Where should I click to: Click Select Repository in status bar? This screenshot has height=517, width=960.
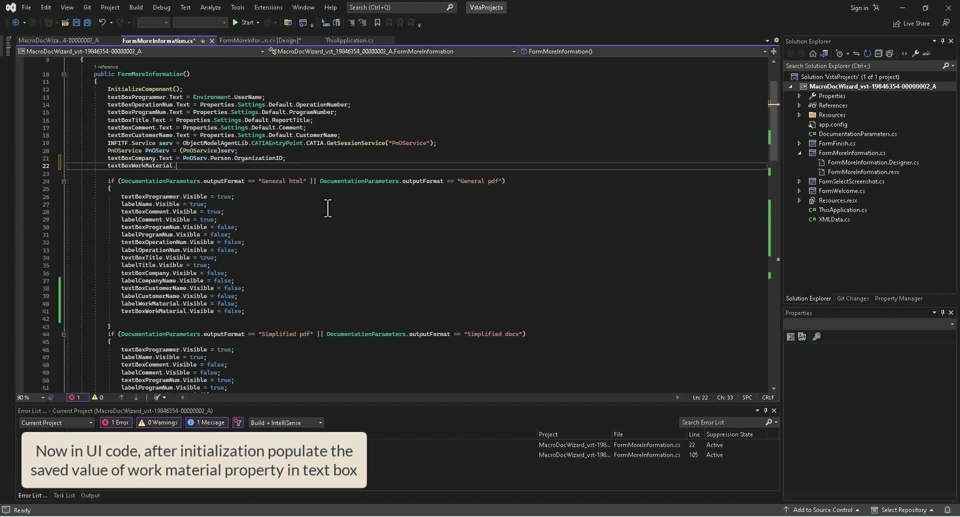[903, 510]
